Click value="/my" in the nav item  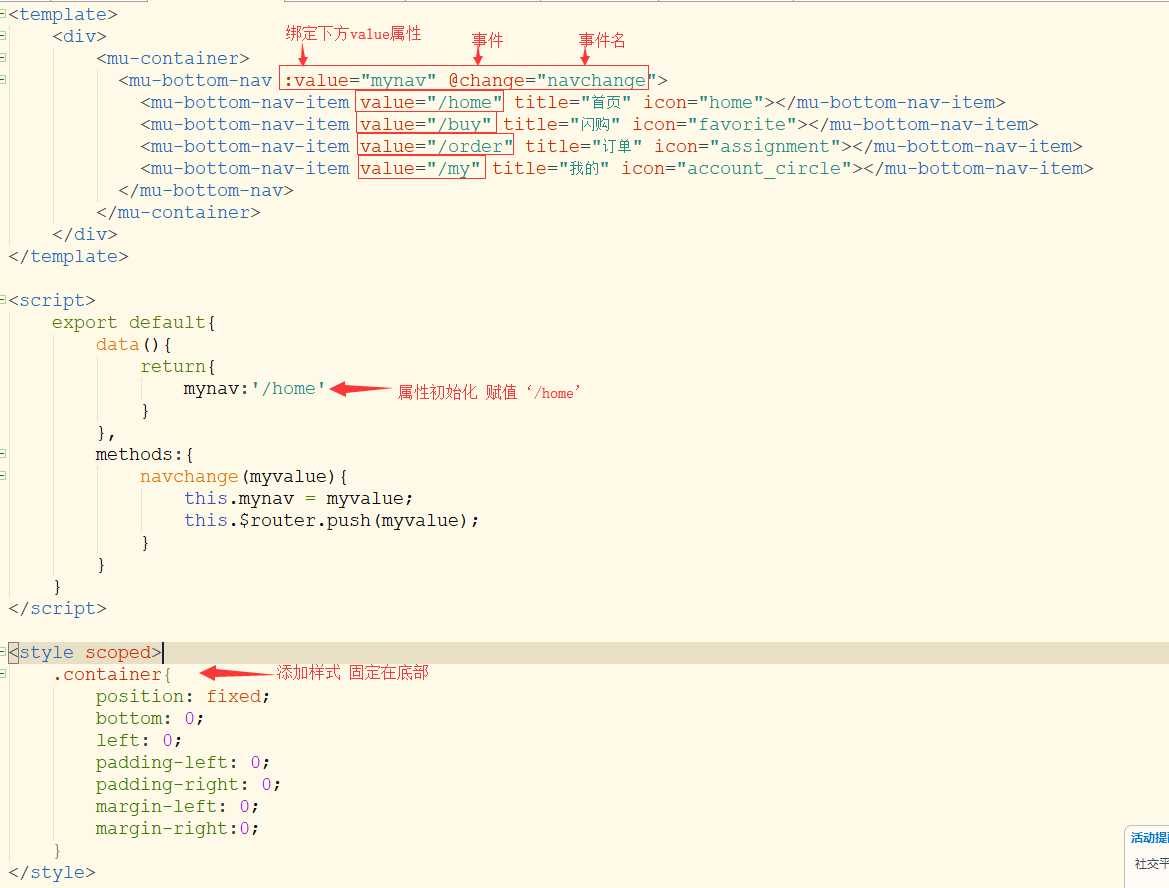coord(420,169)
